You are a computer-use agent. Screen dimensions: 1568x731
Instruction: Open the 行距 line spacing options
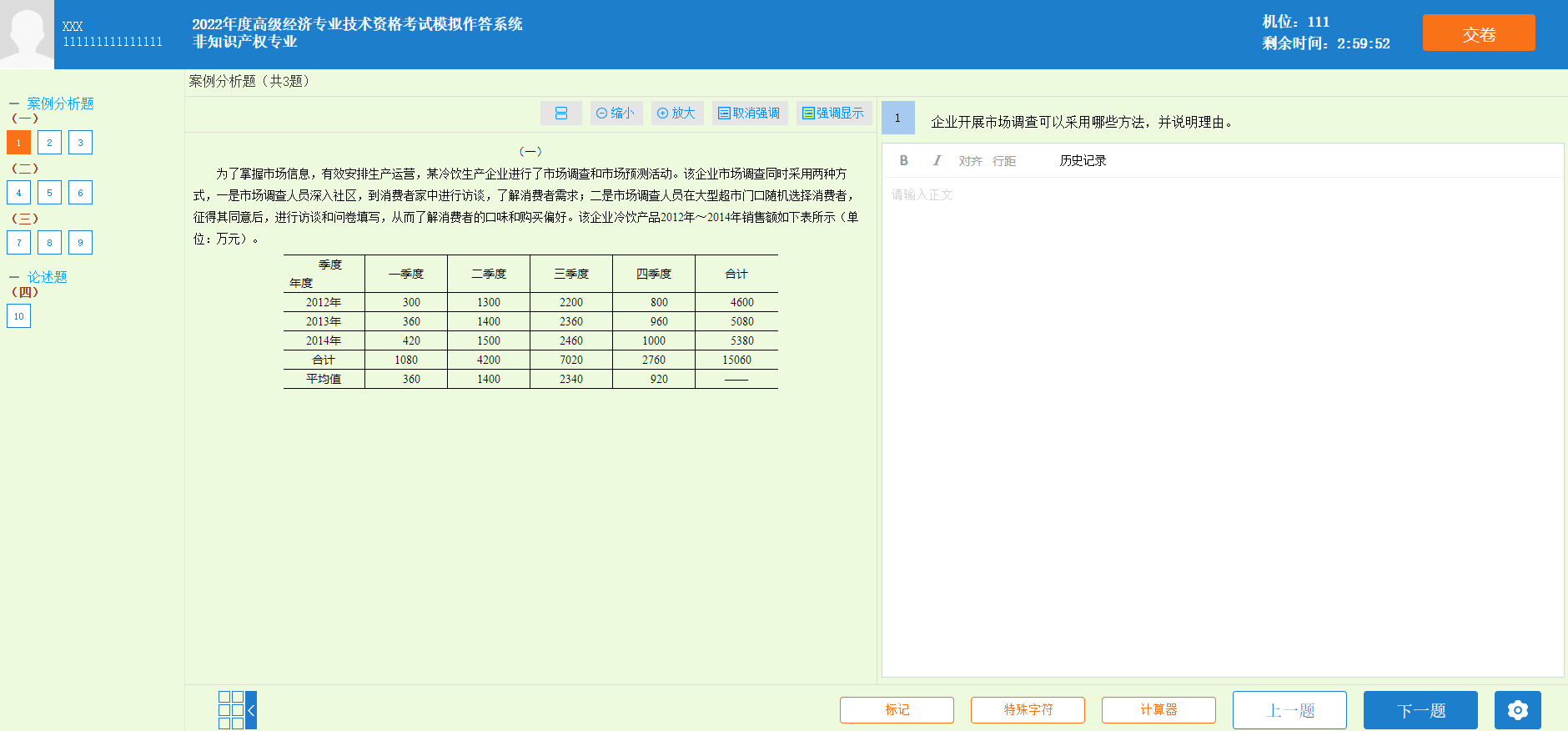1004,161
